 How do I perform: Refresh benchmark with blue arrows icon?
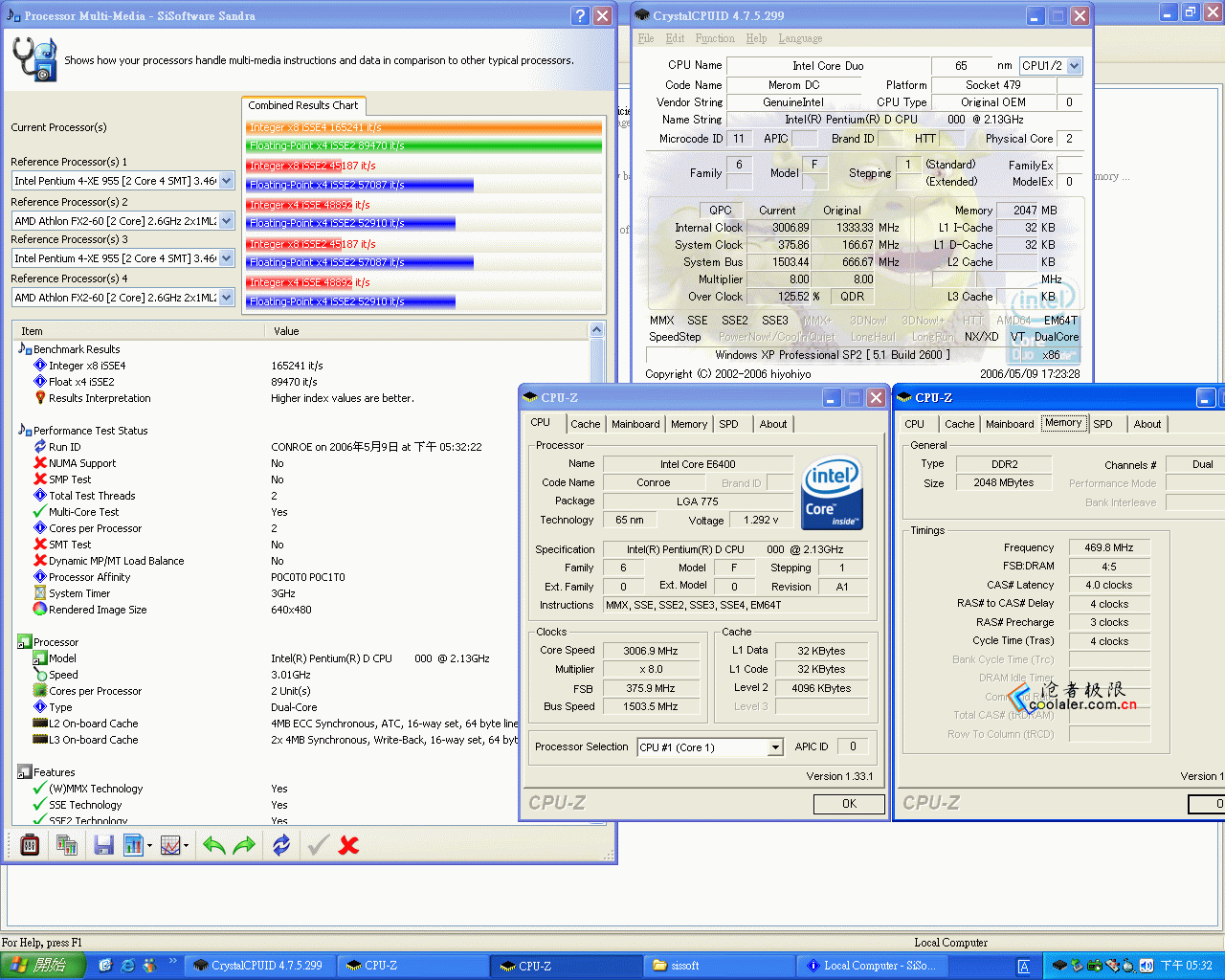(x=281, y=845)
